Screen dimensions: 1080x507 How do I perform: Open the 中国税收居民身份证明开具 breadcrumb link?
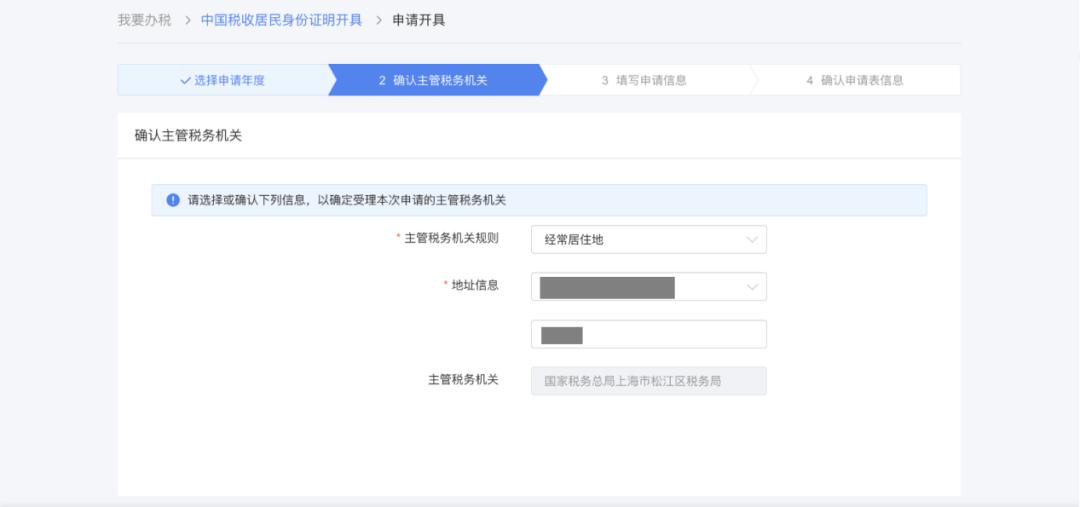point(281,20)
